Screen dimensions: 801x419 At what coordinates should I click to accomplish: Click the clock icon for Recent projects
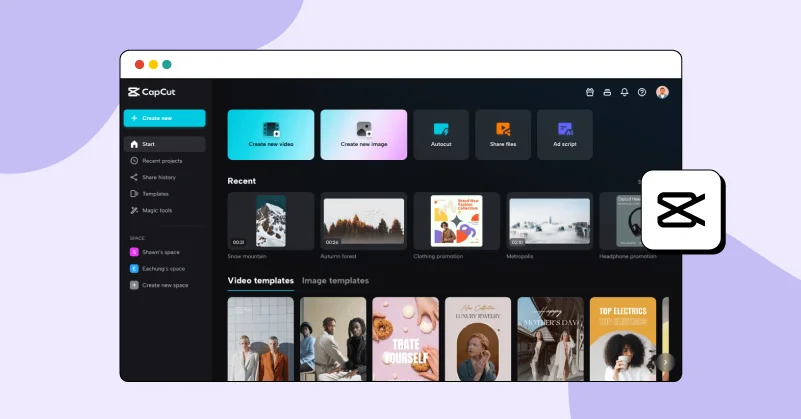click(x=134, y=160)
